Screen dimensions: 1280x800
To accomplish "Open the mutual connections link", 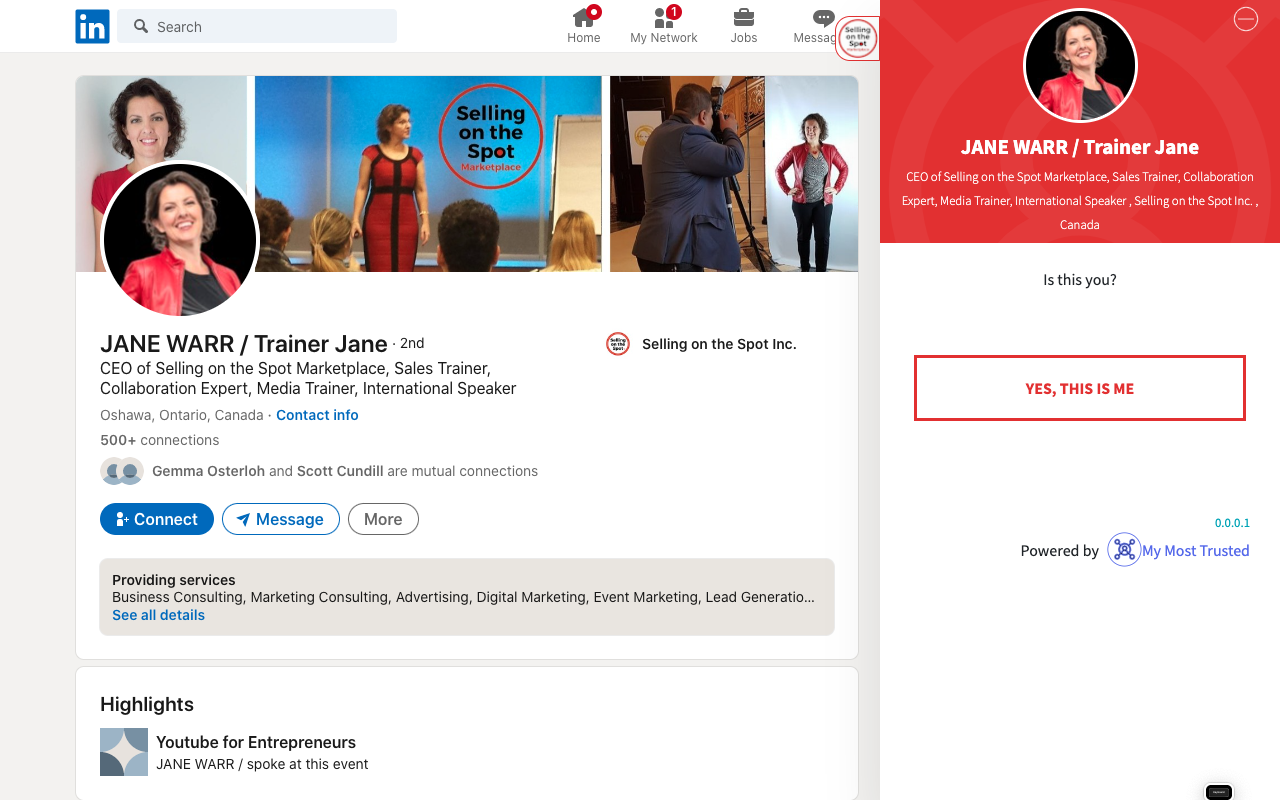I will pos(345,471).
